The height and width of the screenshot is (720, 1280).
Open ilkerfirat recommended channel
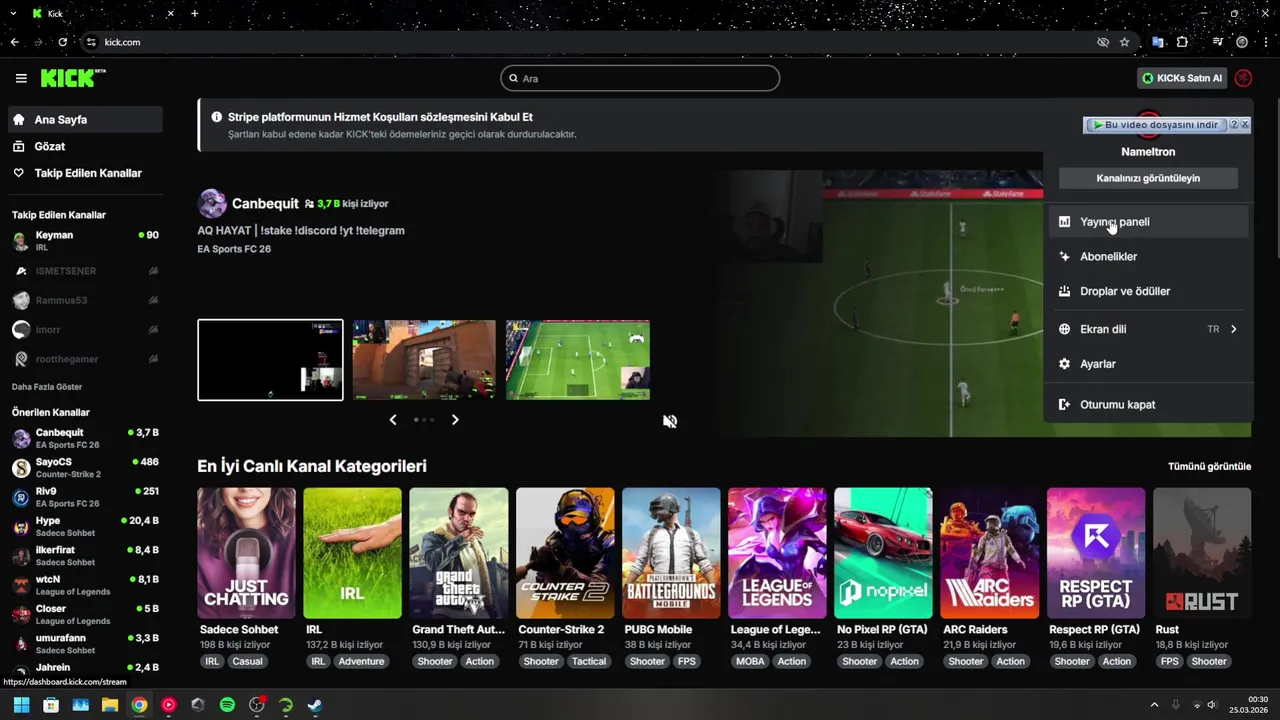[x=85, y=556]
